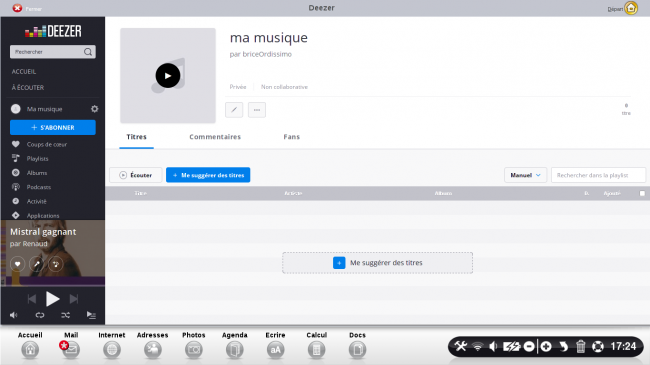
Task: Open the Podcasts sidebar entry
Action: 39,187
